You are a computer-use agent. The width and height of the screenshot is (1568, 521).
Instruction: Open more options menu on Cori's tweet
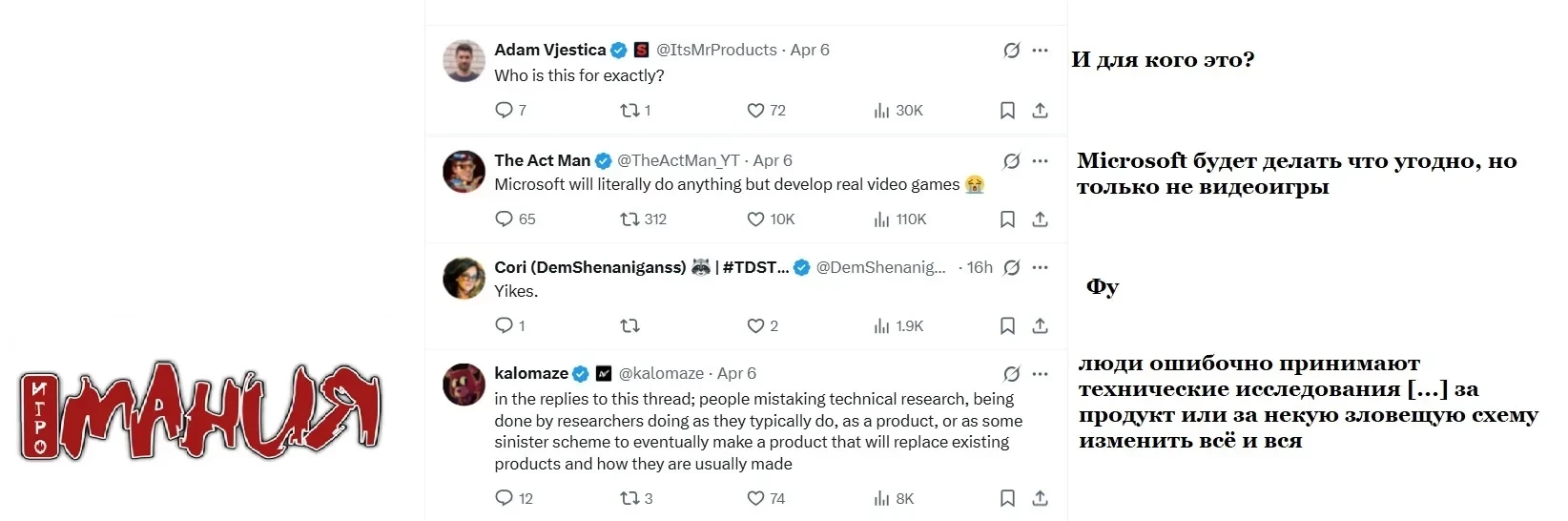pyautogui.click(x=1040, y=268)
